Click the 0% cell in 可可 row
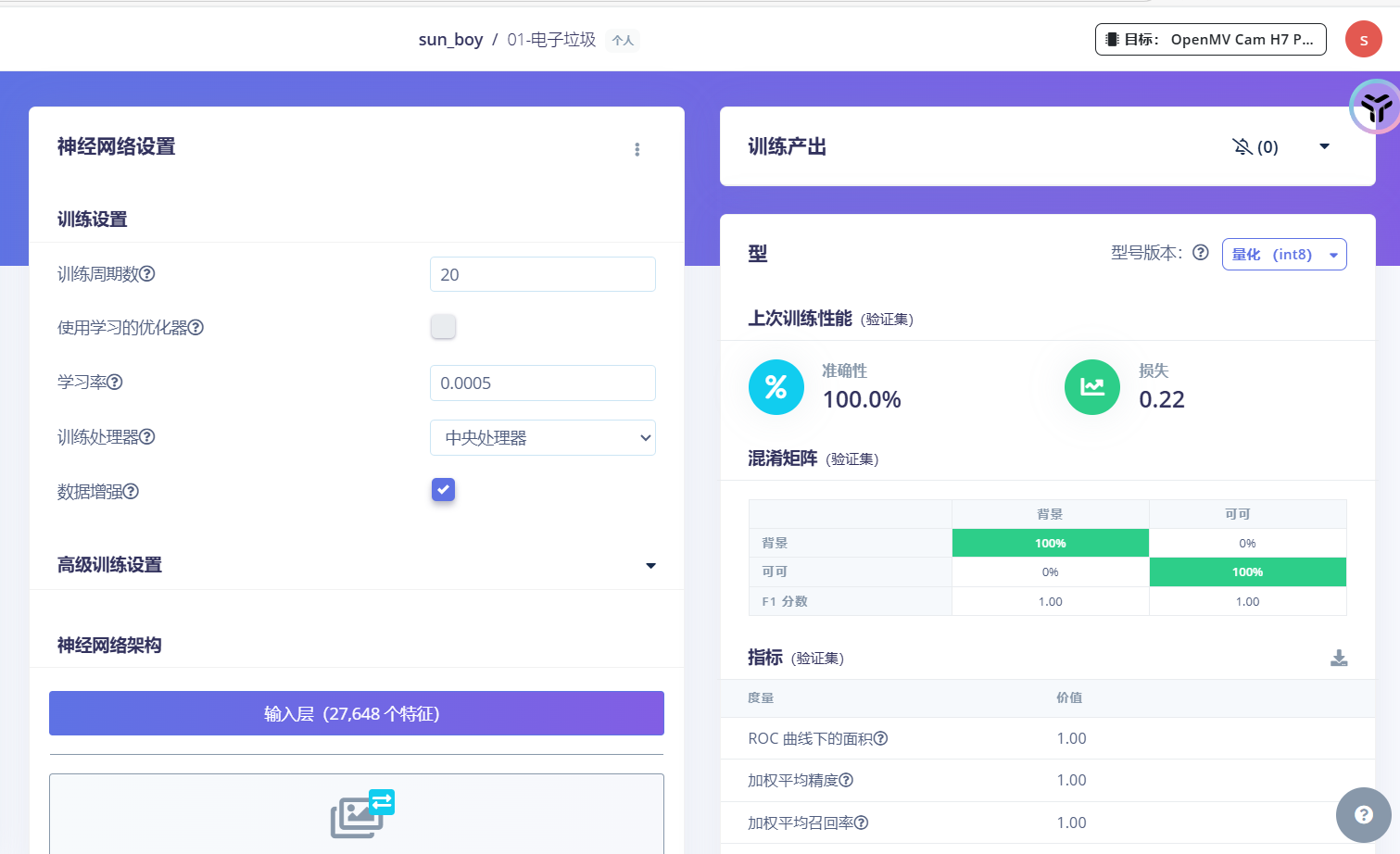The width and height of the screenshot is (1400, 854). click(1051, 571)
